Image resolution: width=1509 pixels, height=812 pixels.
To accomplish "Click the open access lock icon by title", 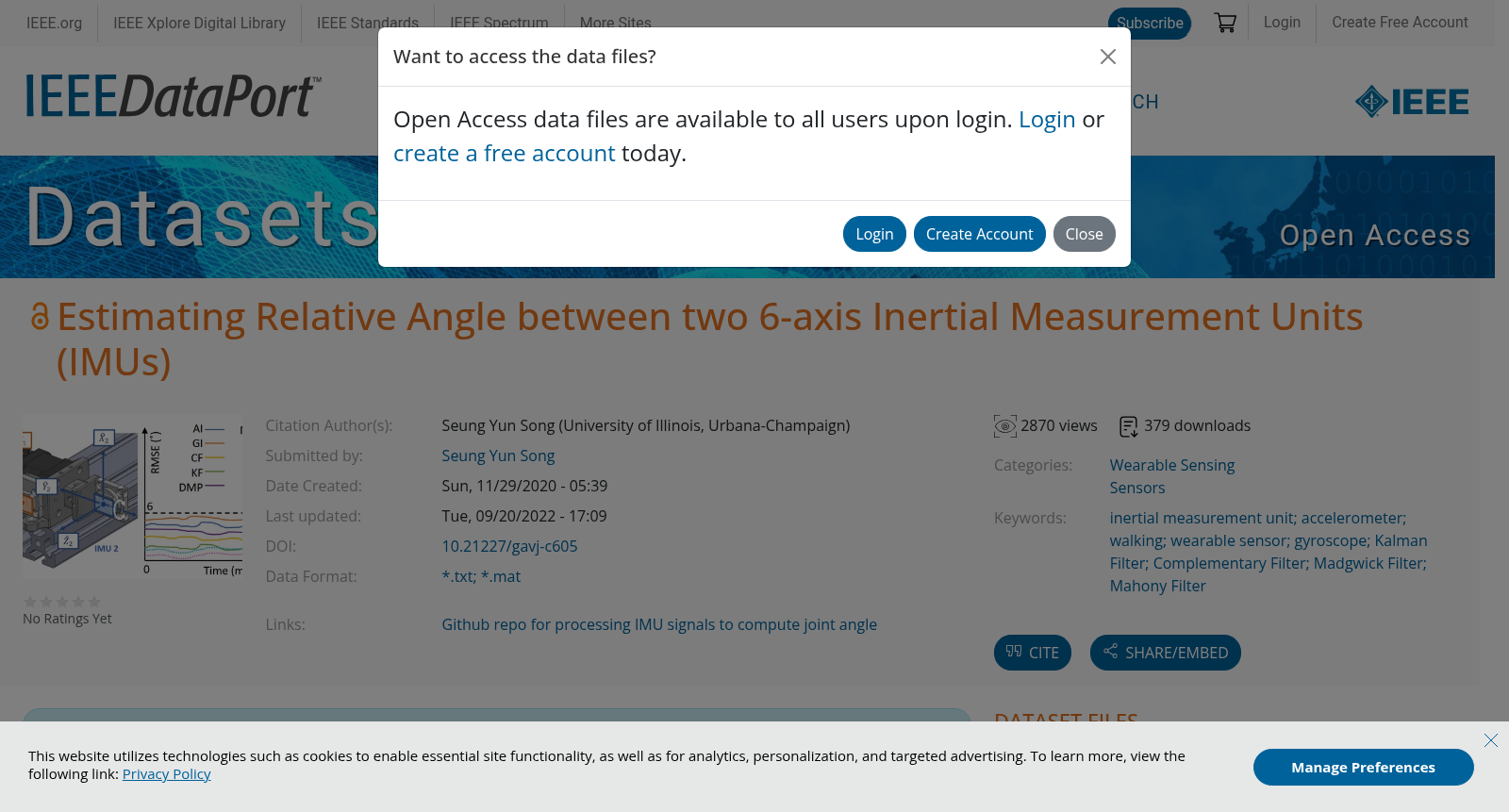I will click(x=40, y=316).
